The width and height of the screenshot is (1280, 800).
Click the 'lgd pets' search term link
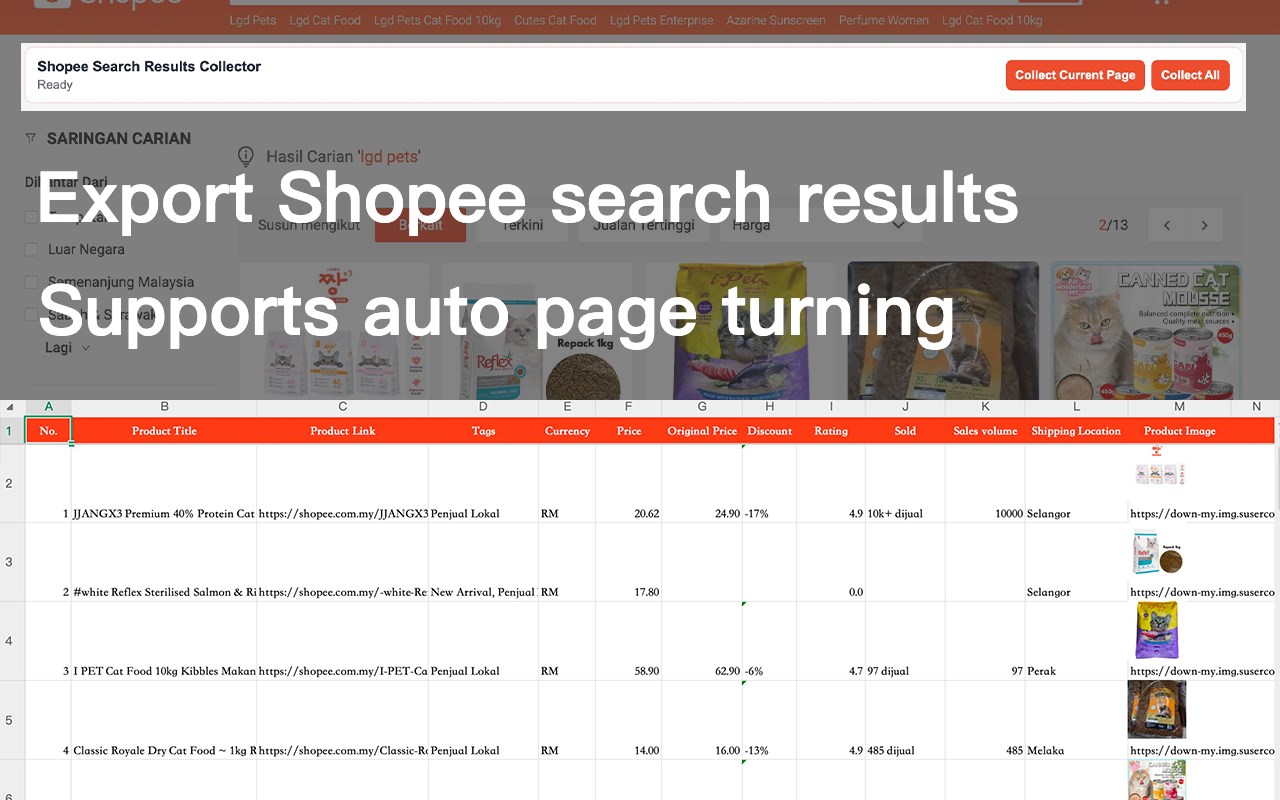tap(389, 156)
